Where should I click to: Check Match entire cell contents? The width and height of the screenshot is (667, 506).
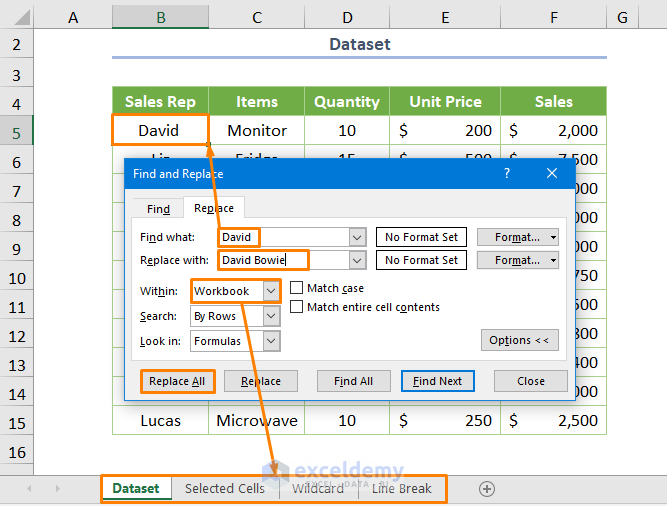click(x=297, y=307)
